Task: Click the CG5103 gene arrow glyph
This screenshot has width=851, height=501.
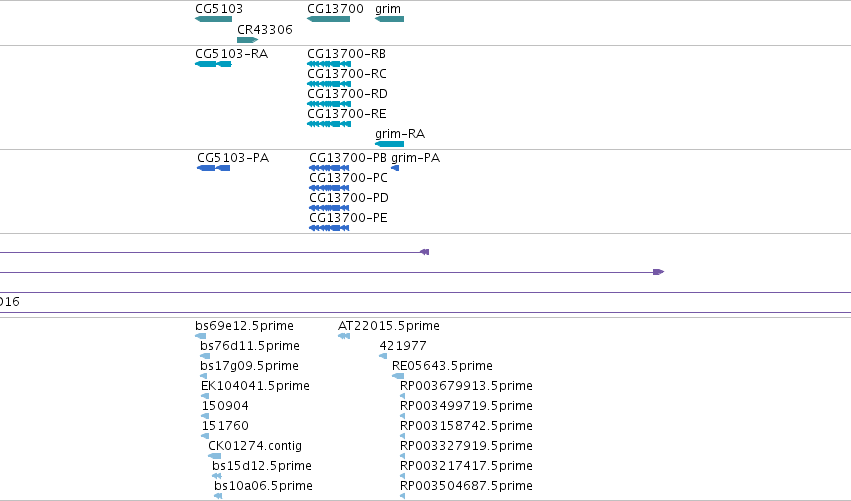Action: (213, 19)
